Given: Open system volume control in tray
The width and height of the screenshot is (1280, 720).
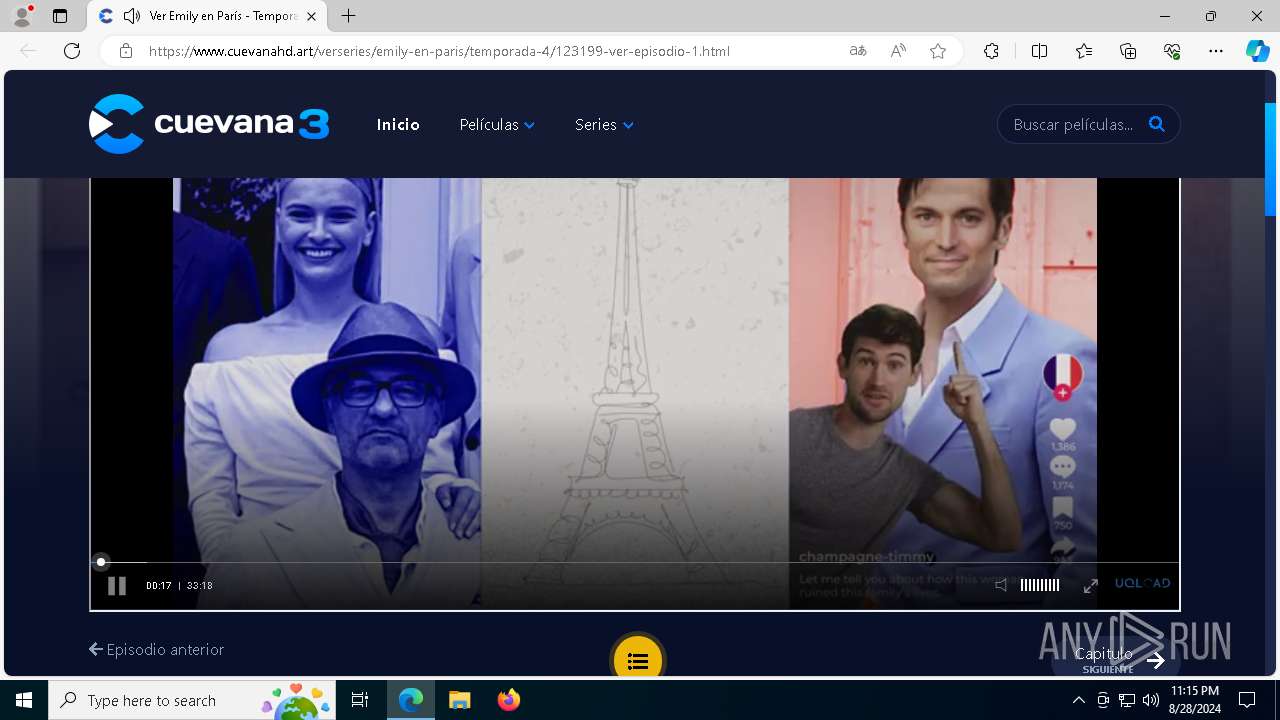Looking at the screenshot, I should pyautogui.click(x=1151, y=700).
